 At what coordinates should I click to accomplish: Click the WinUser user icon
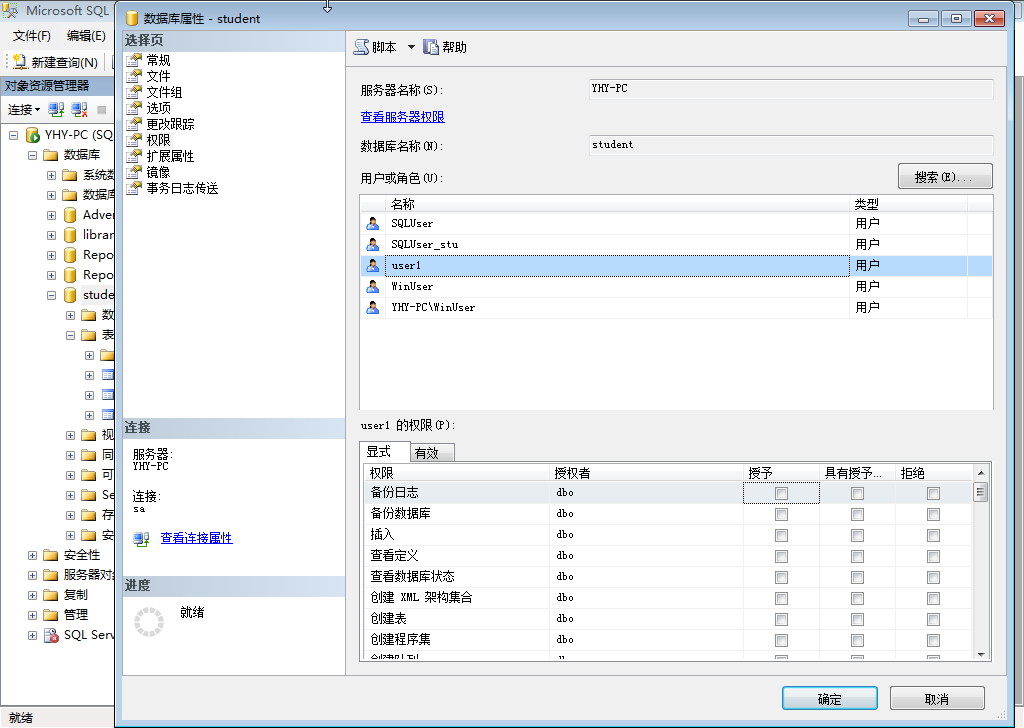pyautogui.click(x=373, y=286)
